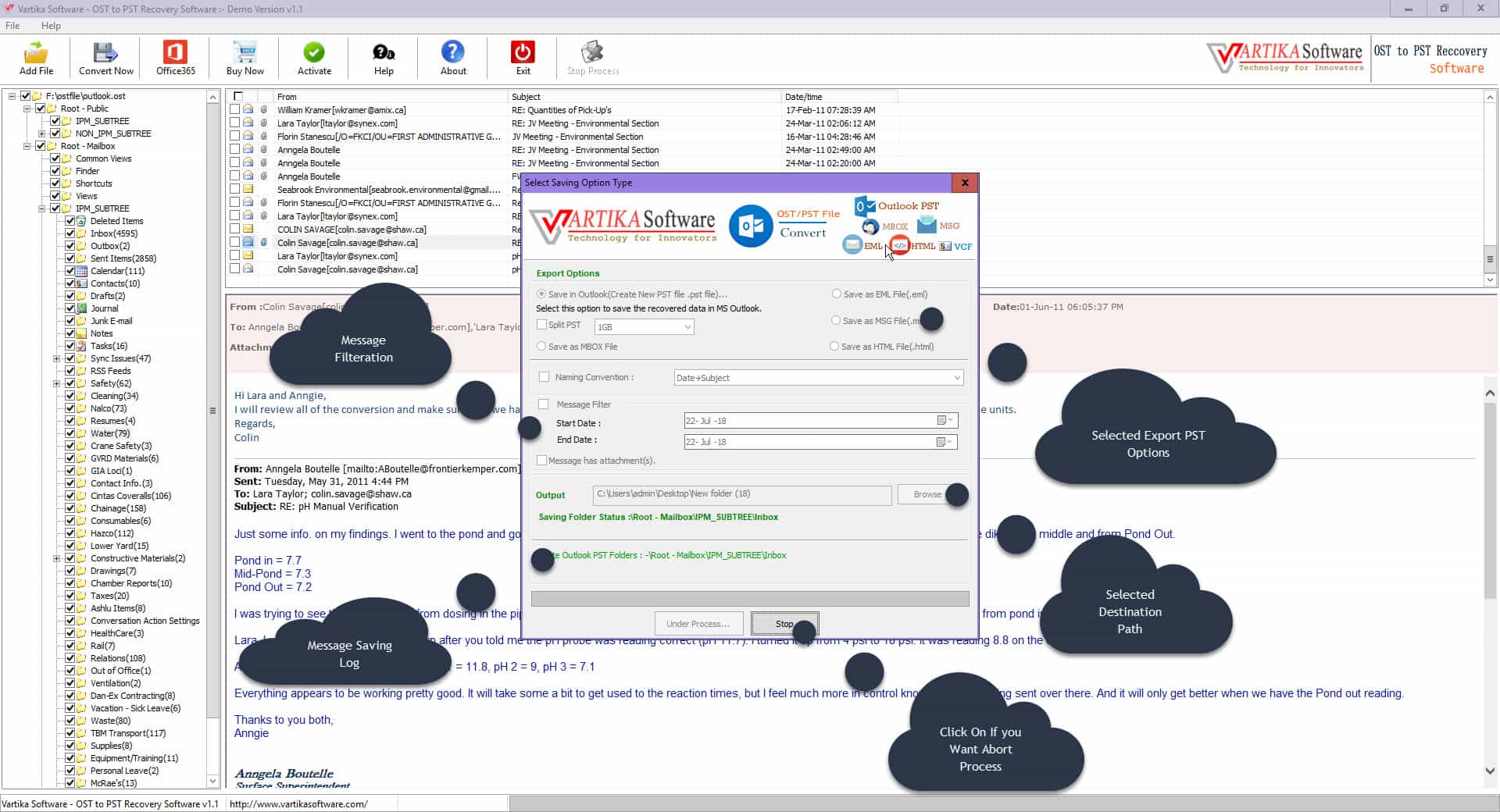Image resolution: width=1500 pixels, height=812 pixels.
Task: Close the Select Saving Option Type dialog
Action: 965,183
